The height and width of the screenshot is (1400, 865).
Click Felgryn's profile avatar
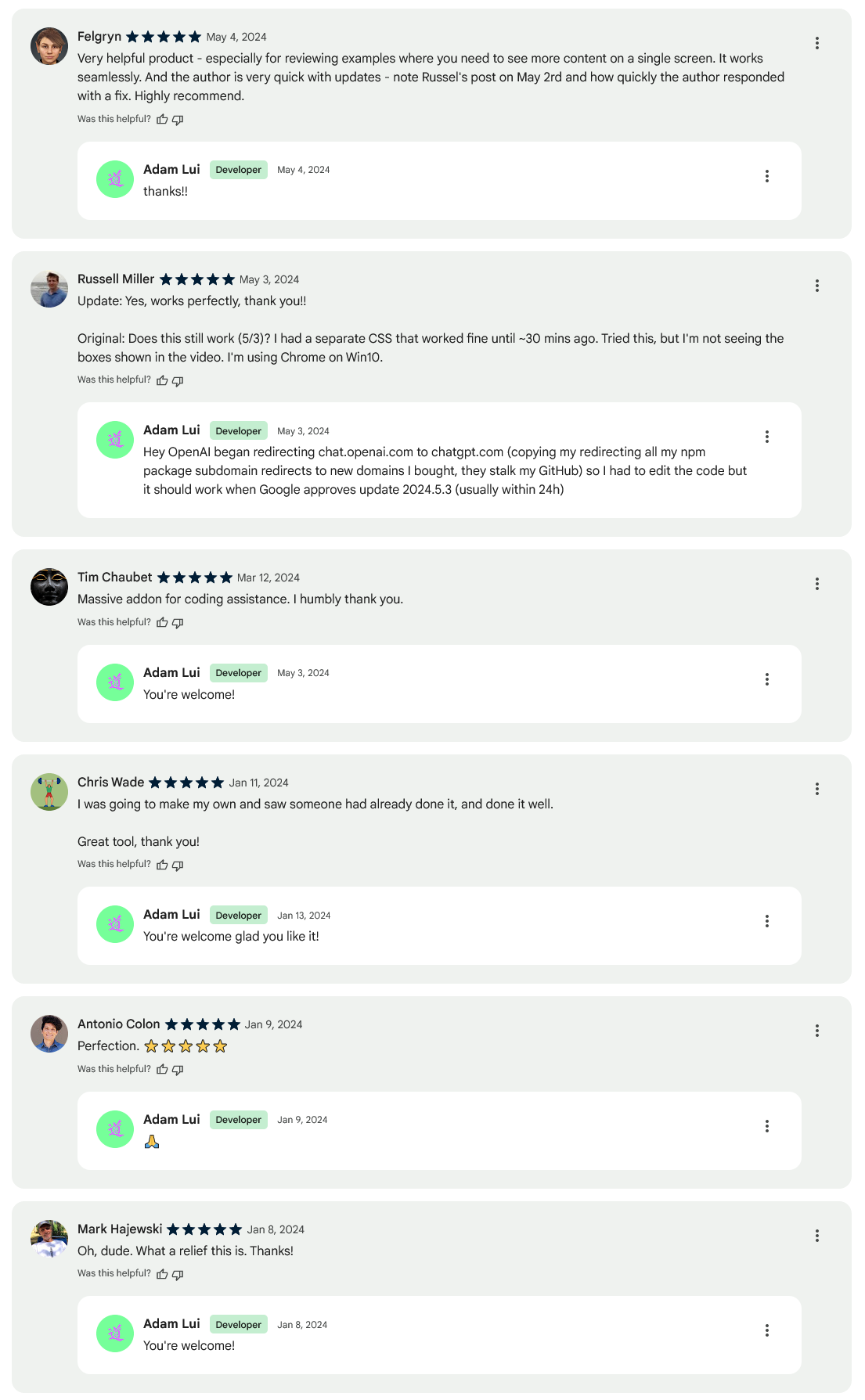[x=49, y=46]
